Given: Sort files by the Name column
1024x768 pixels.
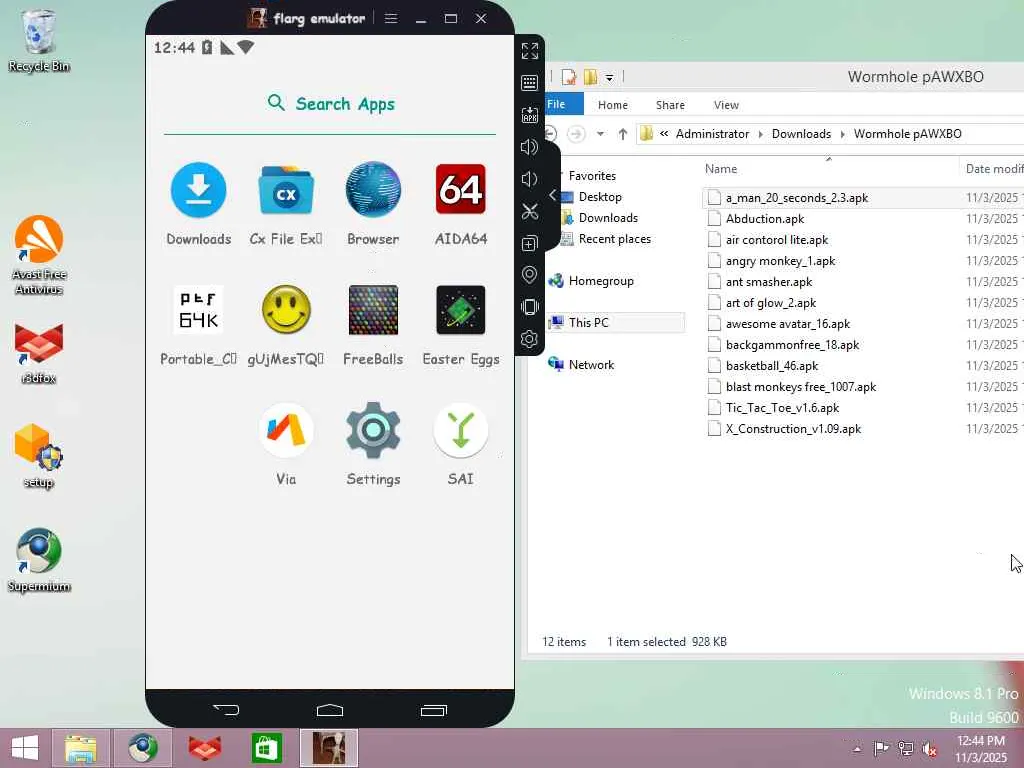Looking at the screenshot, I should 721,169.
